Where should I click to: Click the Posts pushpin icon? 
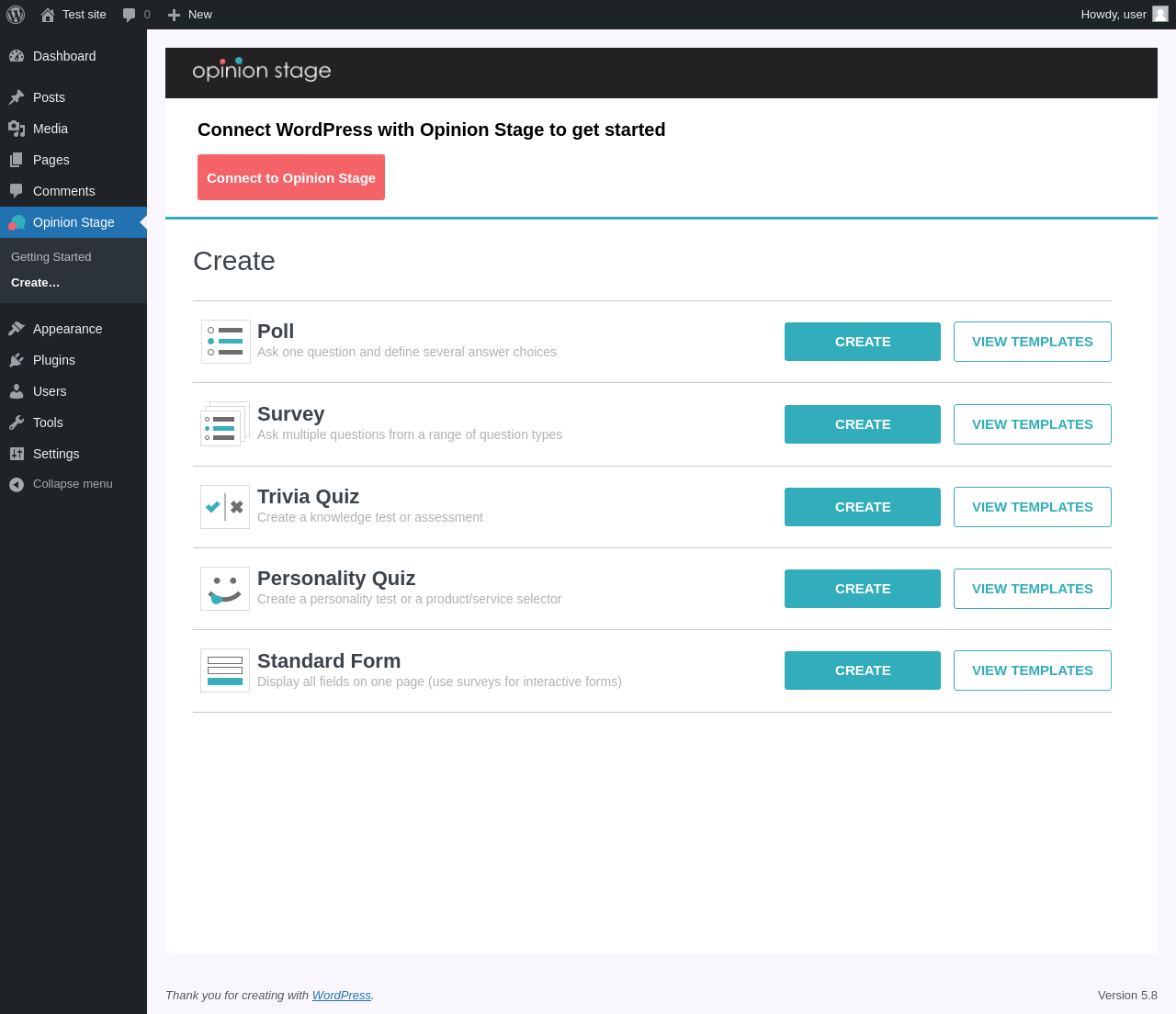(x=17, y=97)
